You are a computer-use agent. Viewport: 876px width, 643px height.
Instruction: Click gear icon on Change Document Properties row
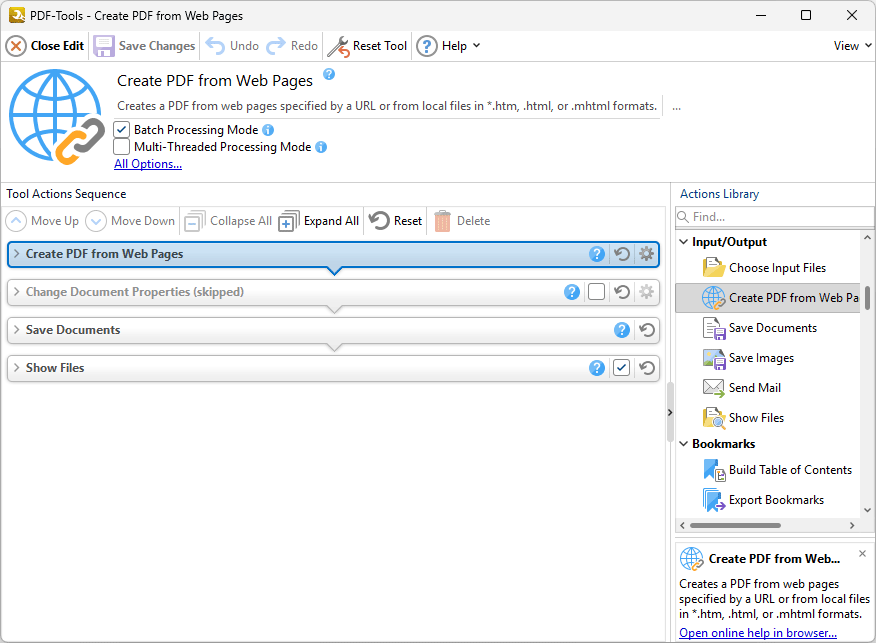tap(646, 292)
